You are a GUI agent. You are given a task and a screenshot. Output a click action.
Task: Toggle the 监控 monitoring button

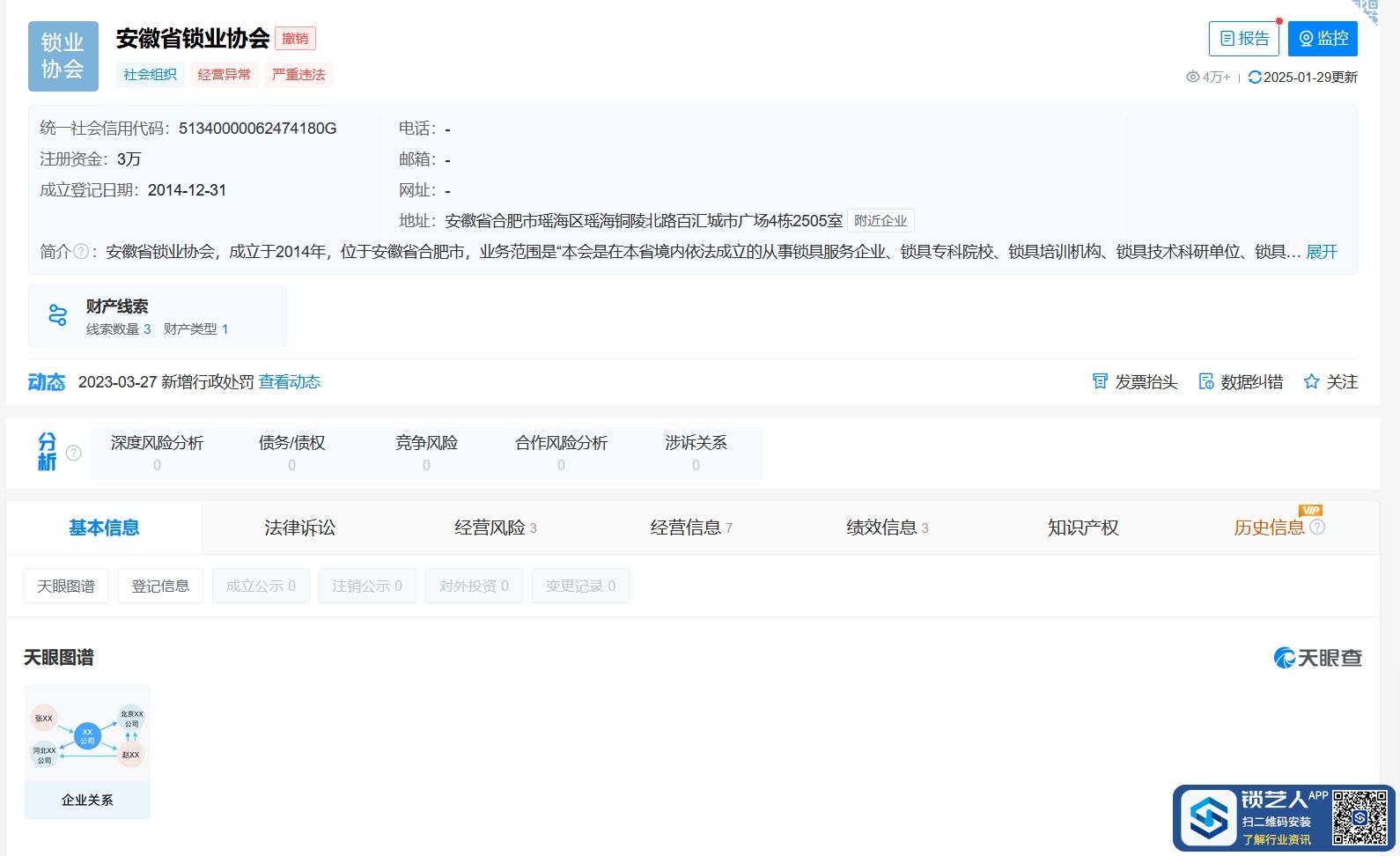[1323, 39]
